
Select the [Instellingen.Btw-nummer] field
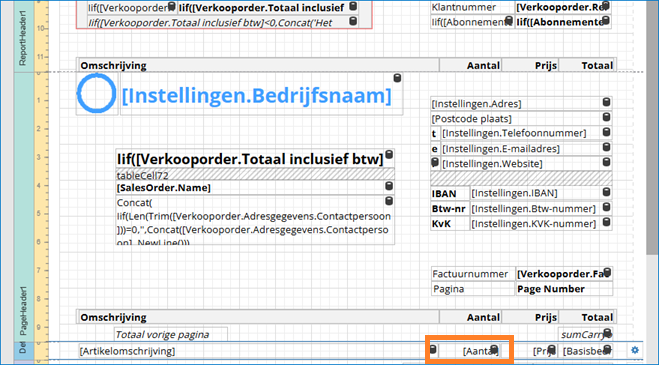[540, 209]
